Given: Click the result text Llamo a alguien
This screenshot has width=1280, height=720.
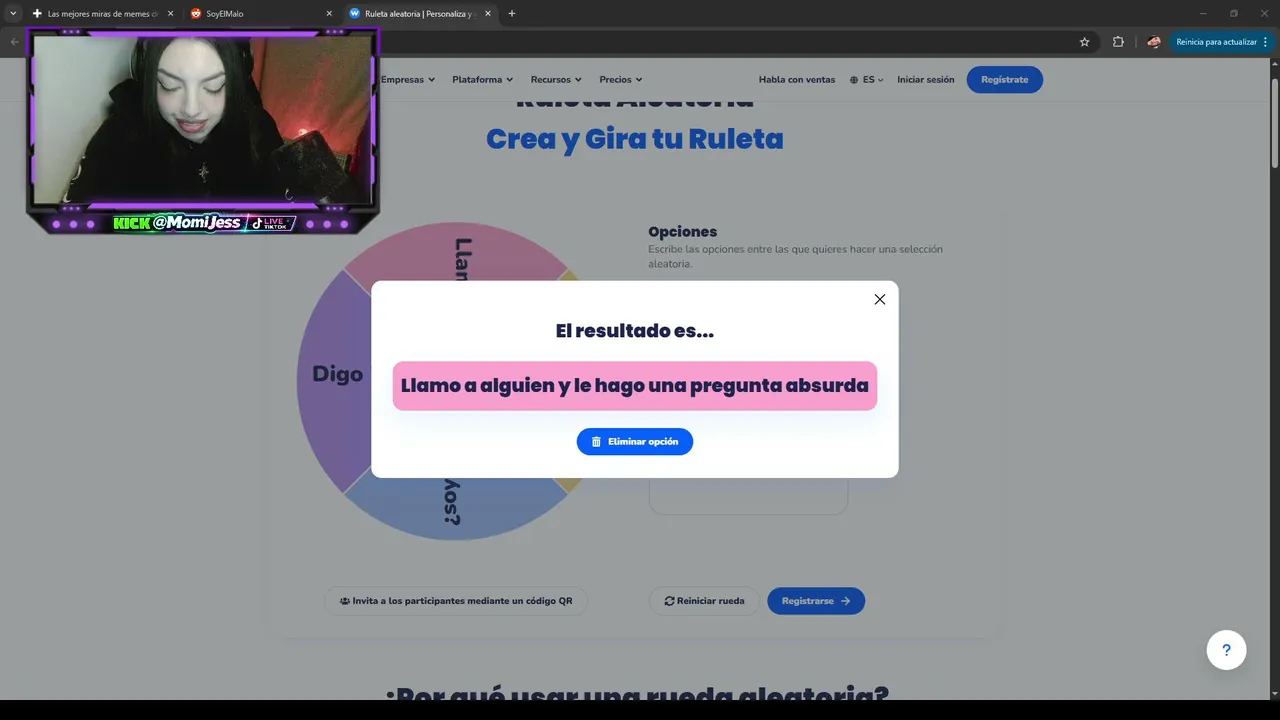Looking at the screenshot, I should pos(635,386).
